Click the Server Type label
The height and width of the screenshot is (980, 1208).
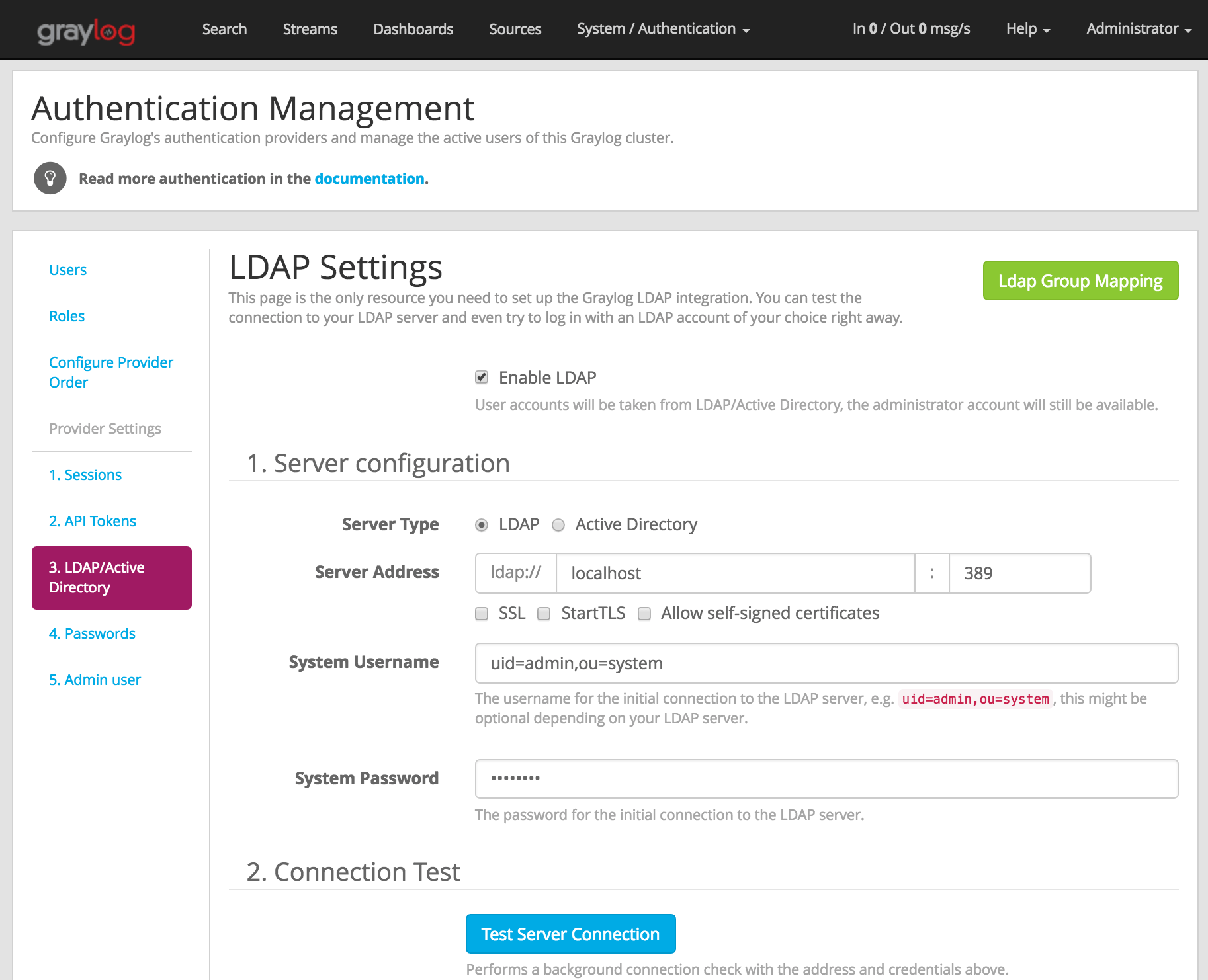tap(390, 524)
